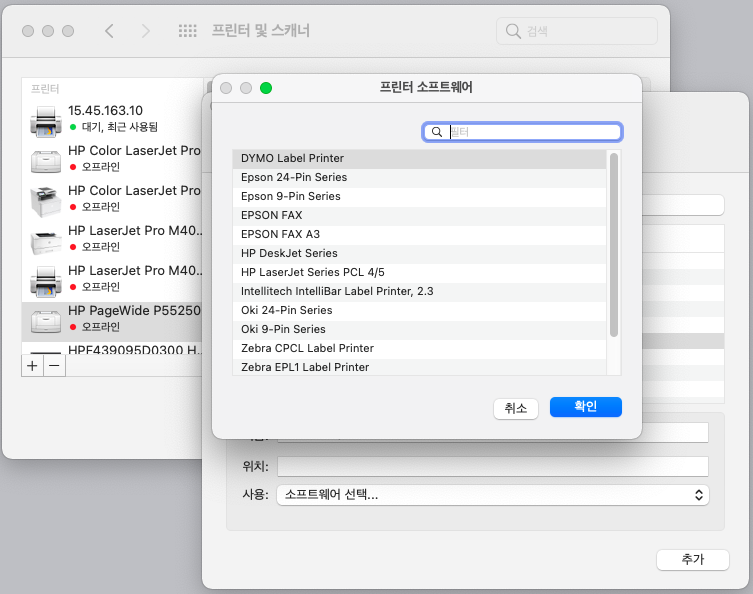The height and width of the screenshot is (594, 753).
Task: Click first HP Color LaserJet Pro printer icon
Action: (x=46, y=161)
